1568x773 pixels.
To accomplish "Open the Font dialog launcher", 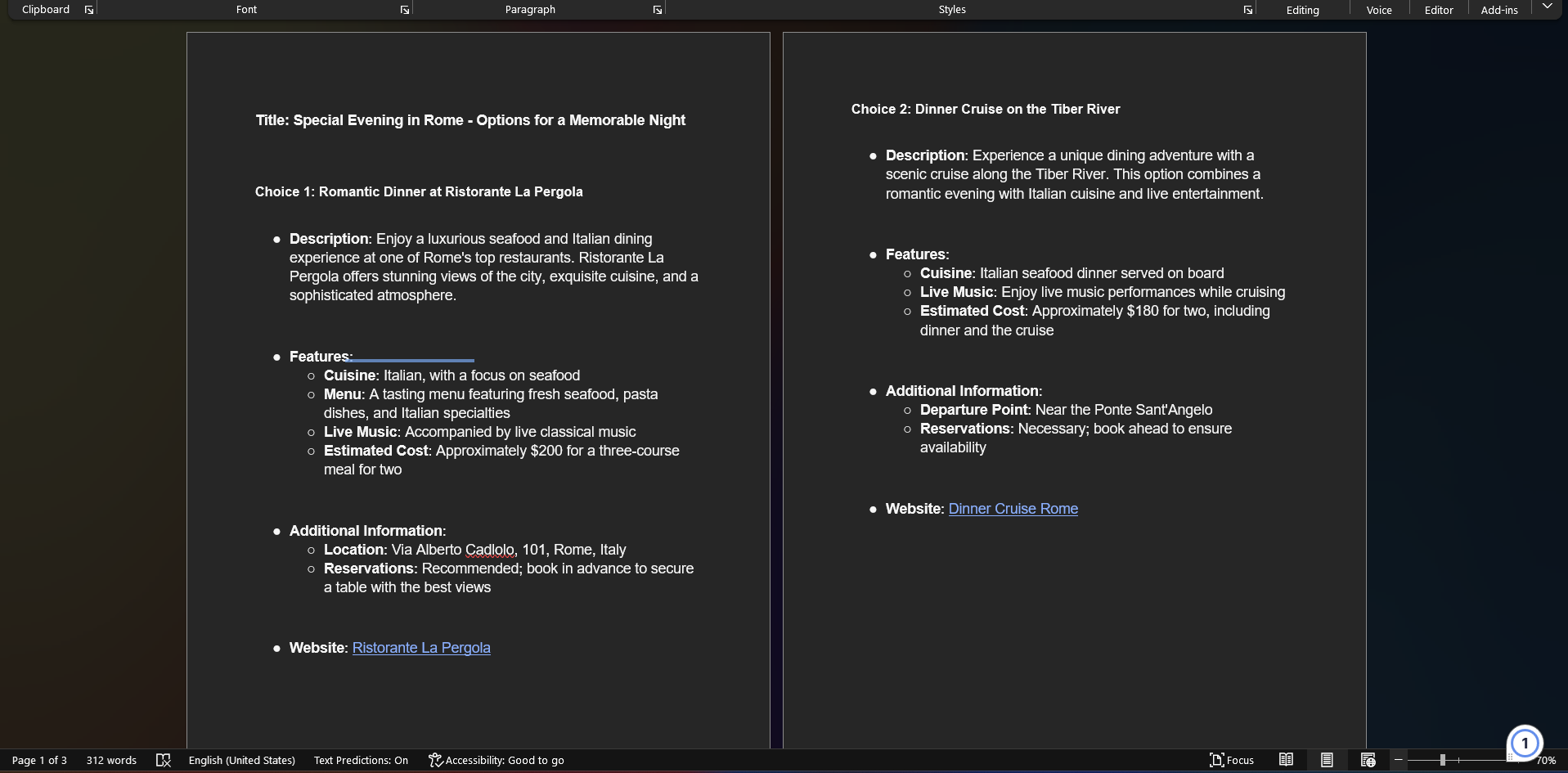I will (x=405, y=10).
